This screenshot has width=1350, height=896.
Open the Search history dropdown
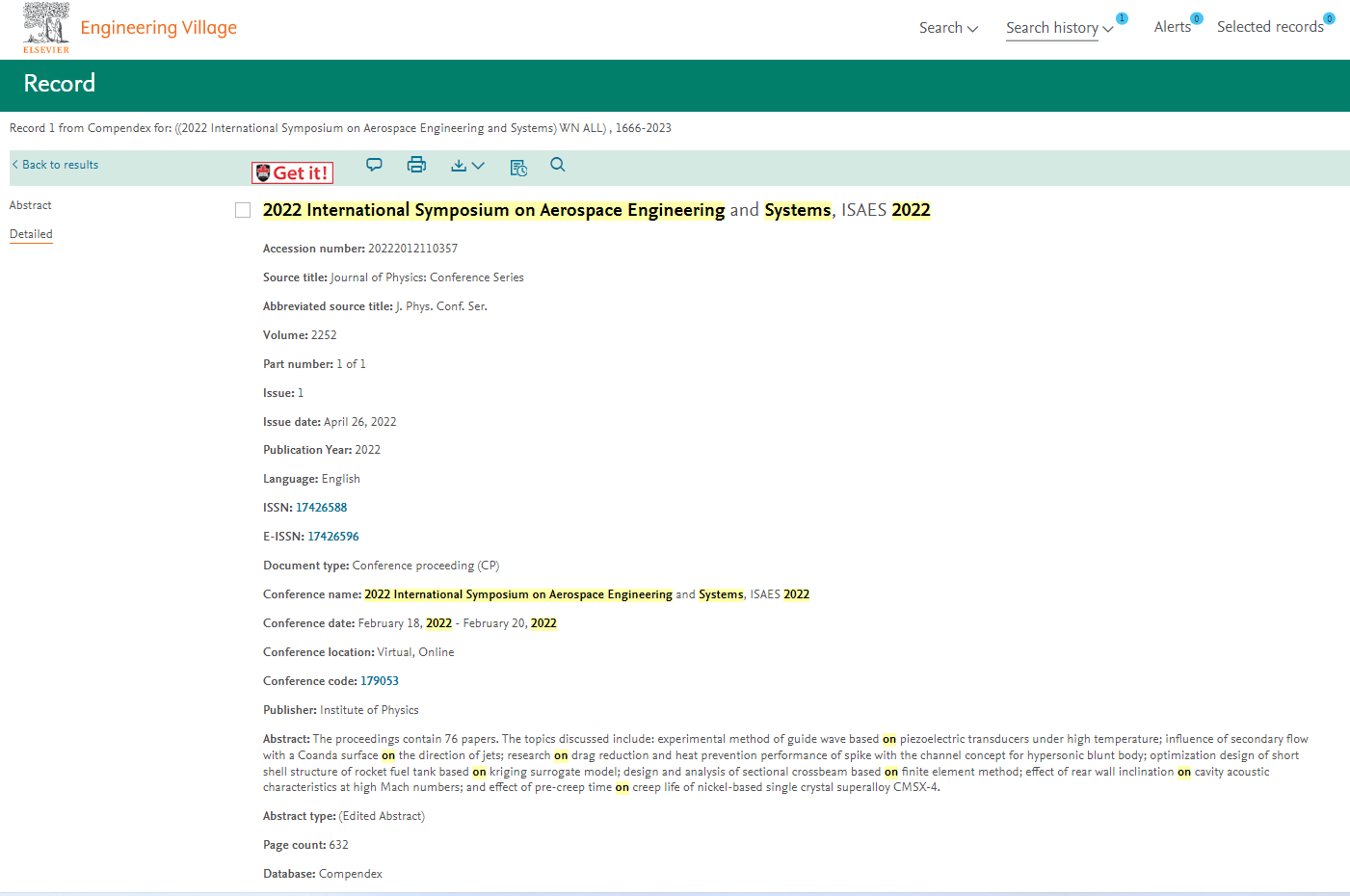coord(1059,28)
